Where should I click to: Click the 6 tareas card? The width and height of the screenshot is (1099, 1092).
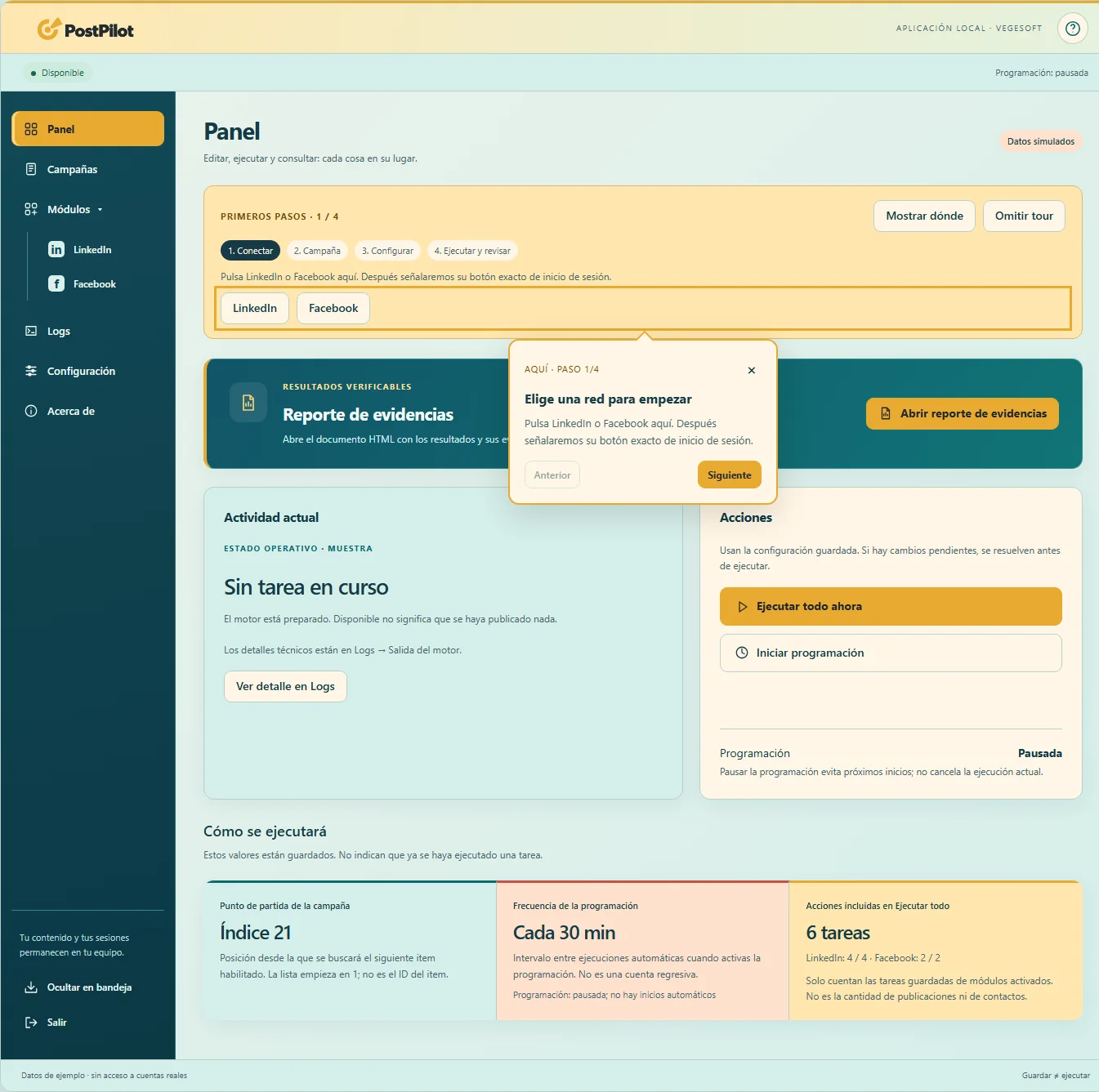coord(936,951)
